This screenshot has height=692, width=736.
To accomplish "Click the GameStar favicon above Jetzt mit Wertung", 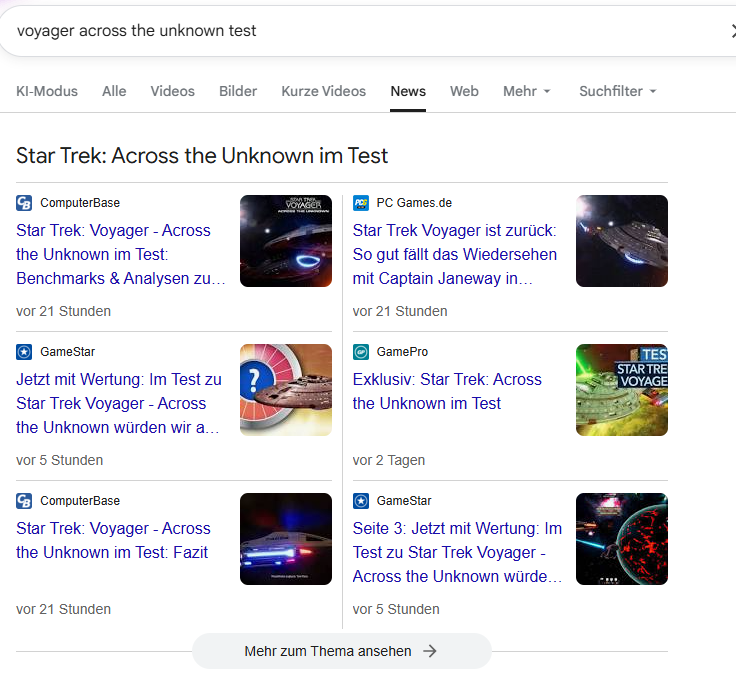I will point(24,352).
